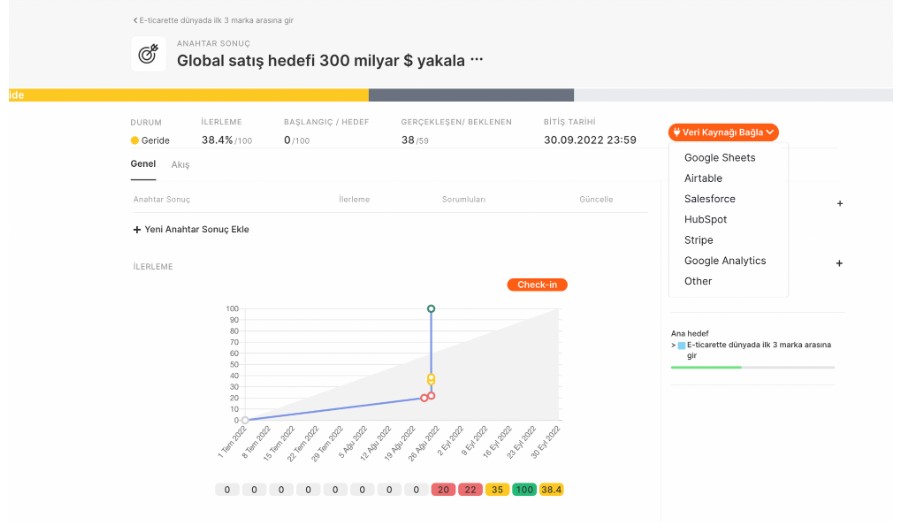This screenshot has width=898, height=522.
Task: Click the realized value 38 under Gerçekleşen/Beklenen
Action: click(407, 140)
